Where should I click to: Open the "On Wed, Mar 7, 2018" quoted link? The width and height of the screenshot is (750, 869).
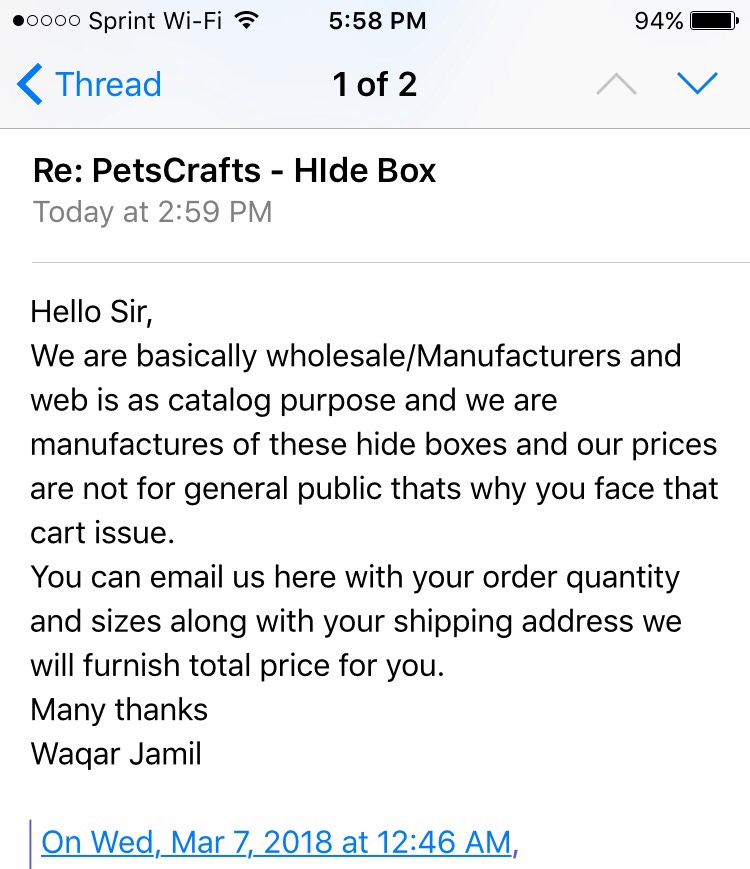tap(279, 842)
